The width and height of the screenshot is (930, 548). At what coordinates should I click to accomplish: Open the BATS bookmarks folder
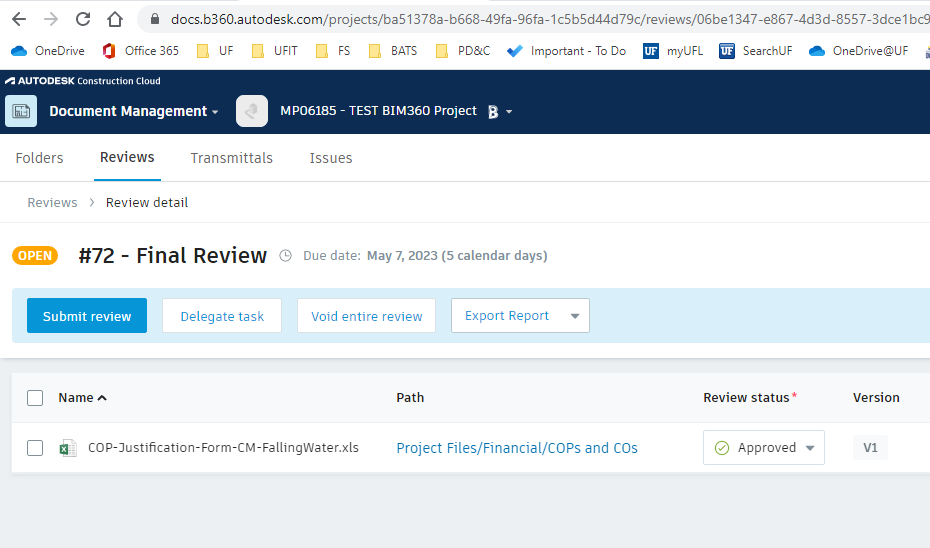[393, 51]
